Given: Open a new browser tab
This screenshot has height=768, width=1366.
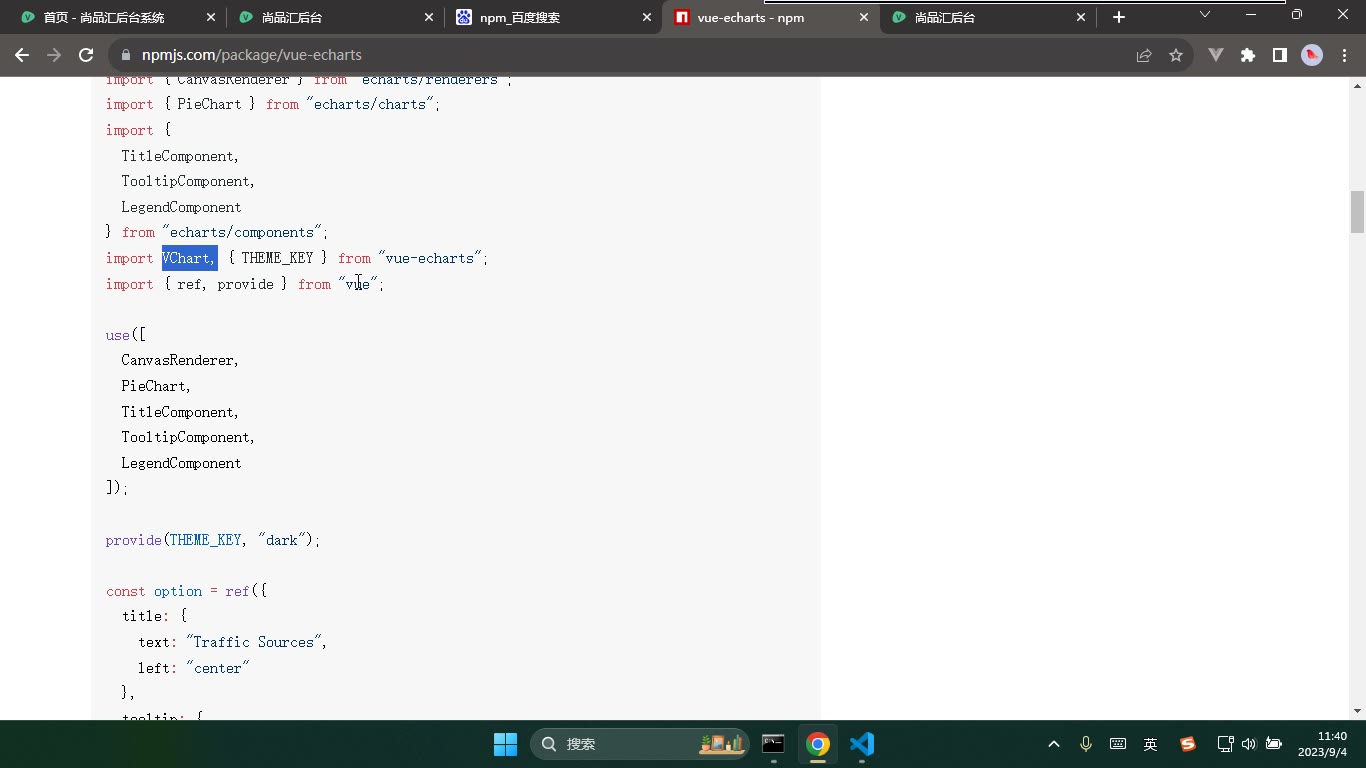Looking at the screenshot, I should (1119, 17).
